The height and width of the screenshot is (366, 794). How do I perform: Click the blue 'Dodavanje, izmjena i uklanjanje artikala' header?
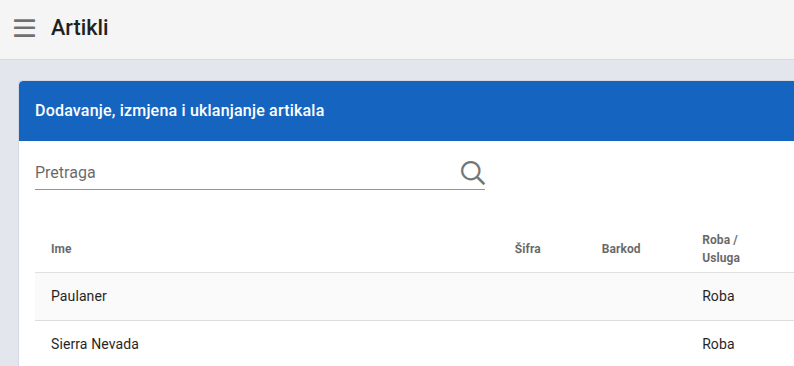[x=406, y=111]
